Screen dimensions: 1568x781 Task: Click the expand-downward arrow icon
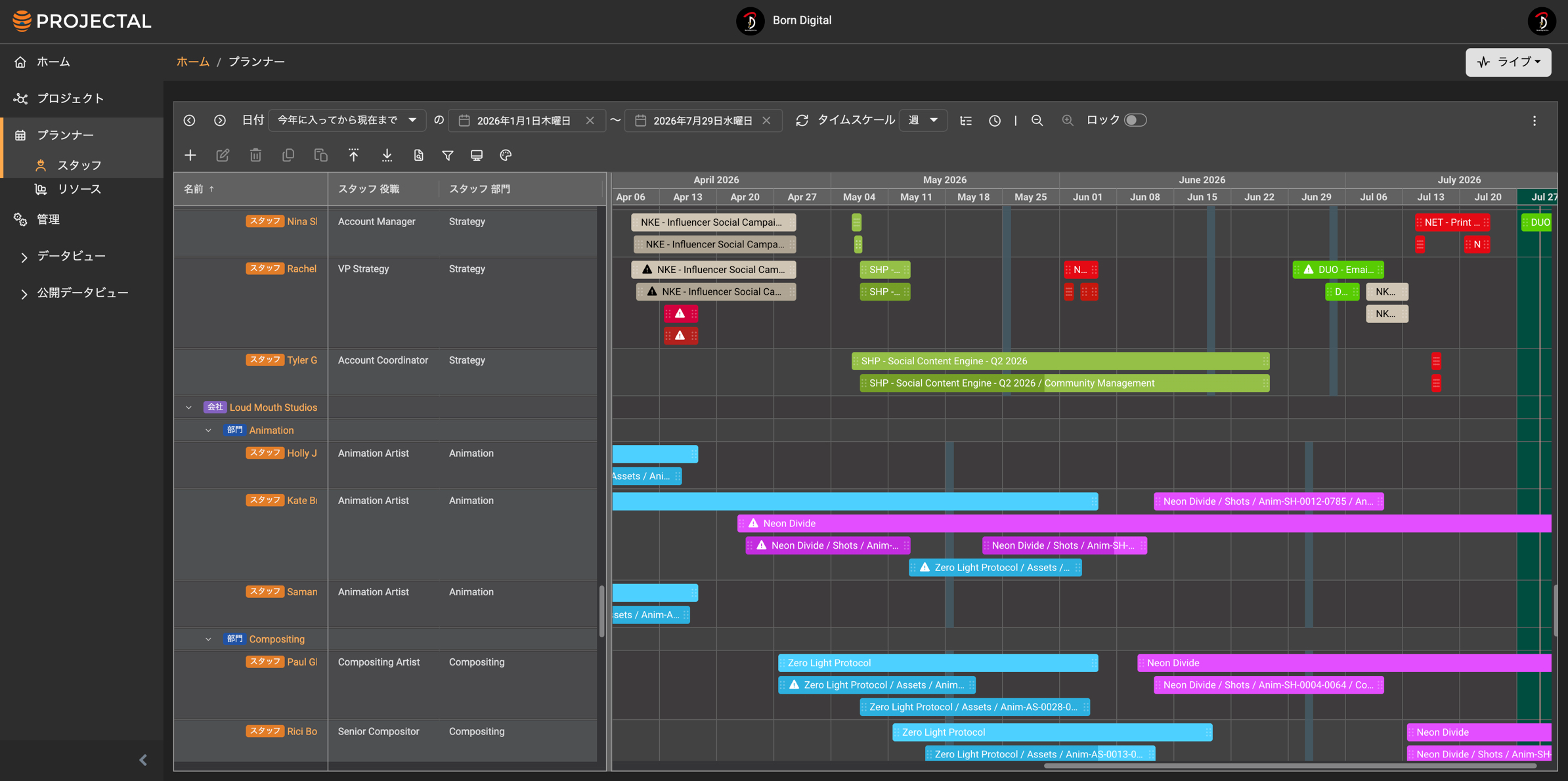(x=387, y=155)
